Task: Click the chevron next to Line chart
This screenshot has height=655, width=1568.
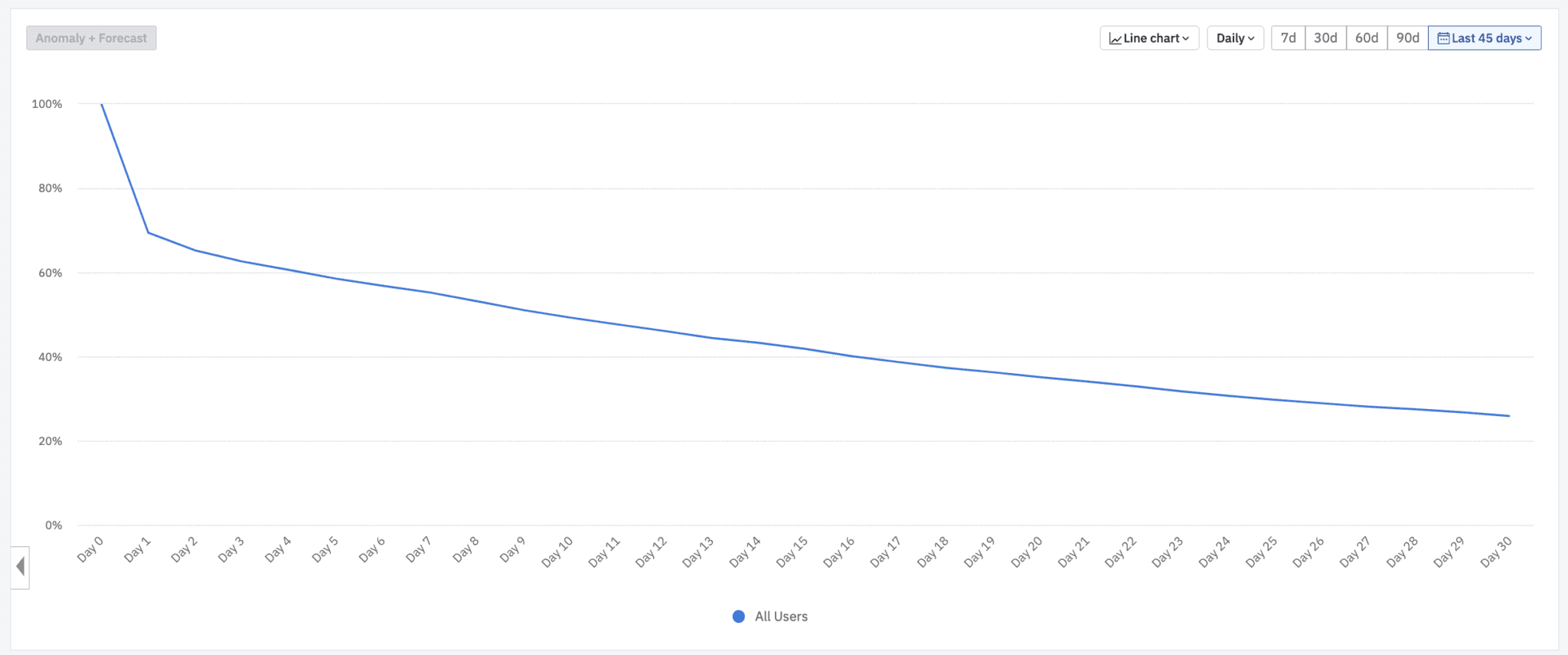Action: [x=1185, y=38]
